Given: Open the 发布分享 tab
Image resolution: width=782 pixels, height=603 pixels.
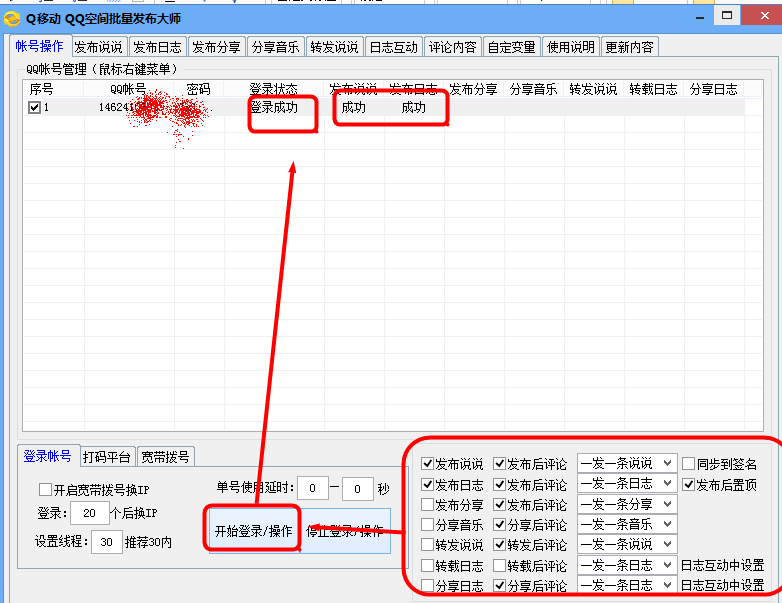Looking at the screenshot, I should [216, 47].
